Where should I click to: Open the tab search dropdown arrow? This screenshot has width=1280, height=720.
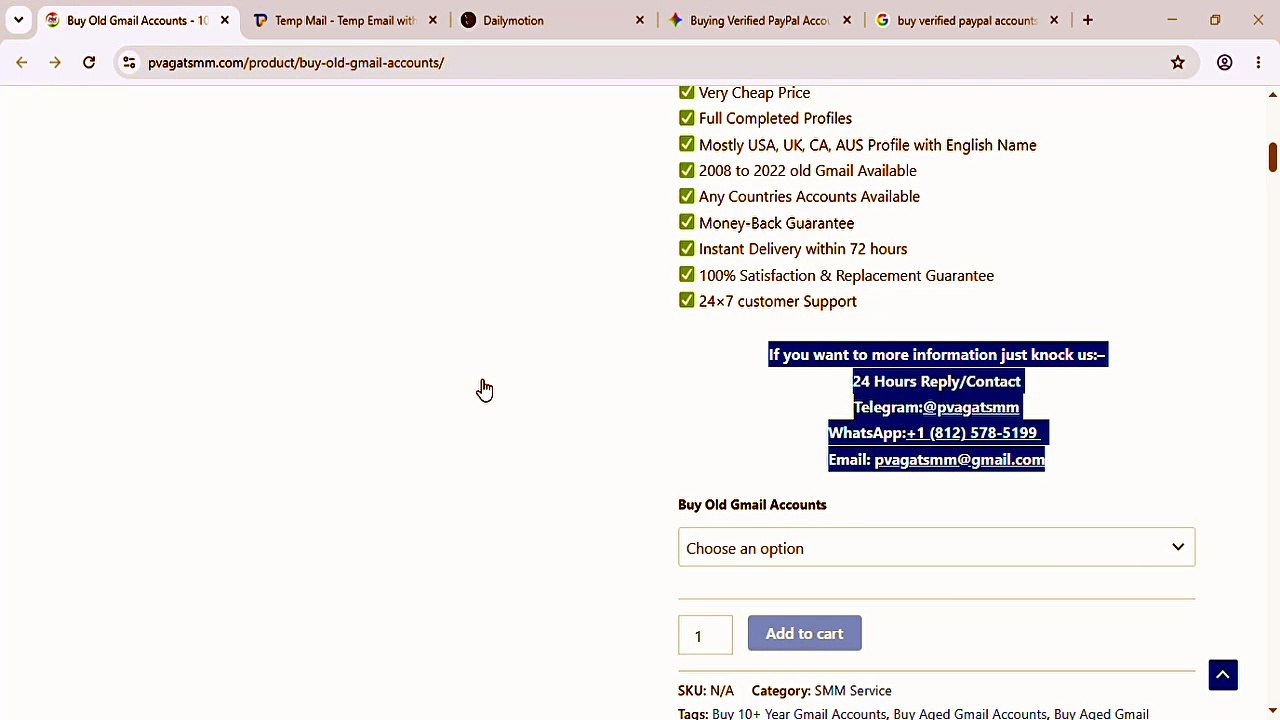point(18,20)
